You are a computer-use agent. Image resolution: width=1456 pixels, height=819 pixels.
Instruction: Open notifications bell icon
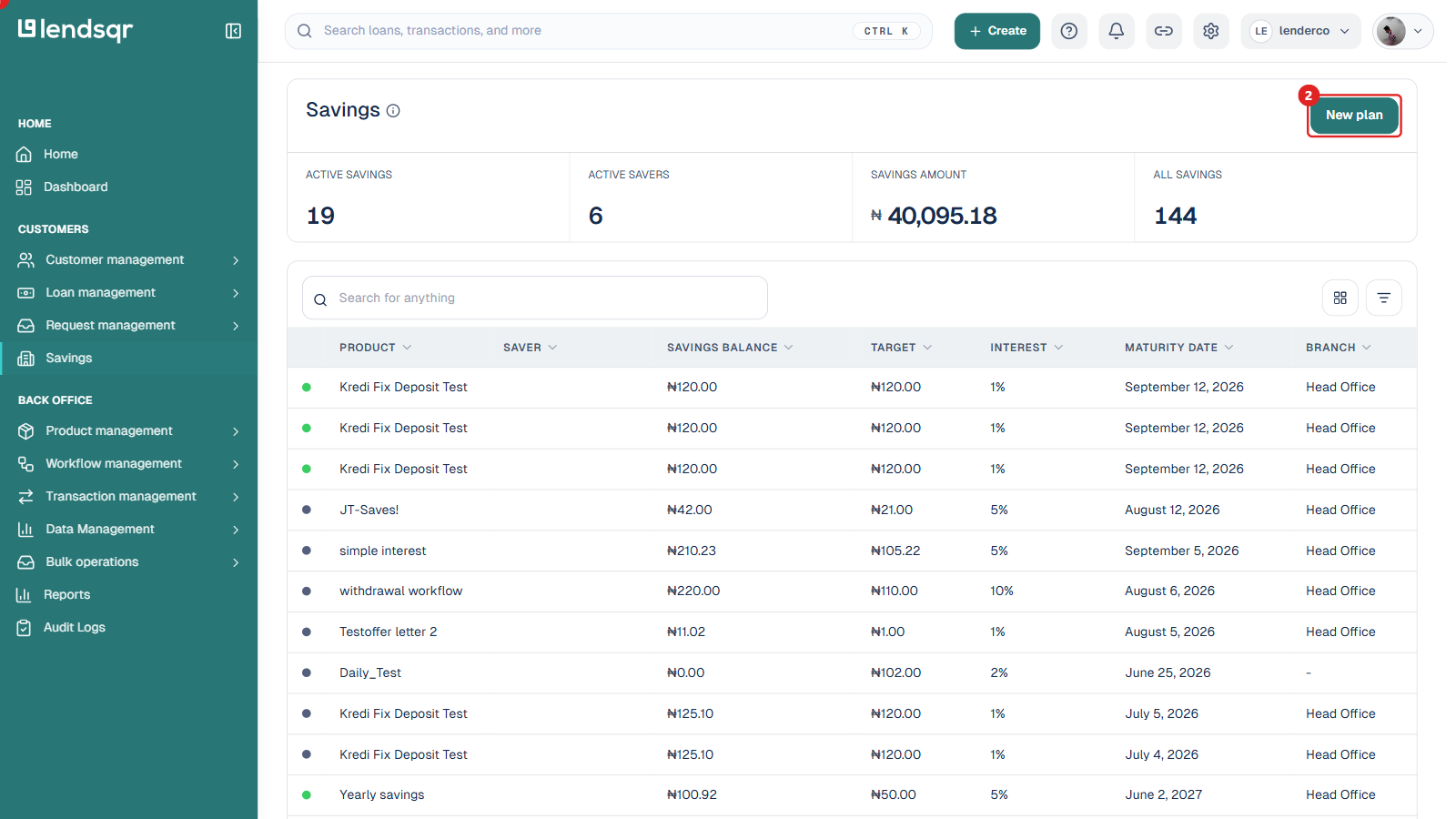click(x=1117, y=31)
